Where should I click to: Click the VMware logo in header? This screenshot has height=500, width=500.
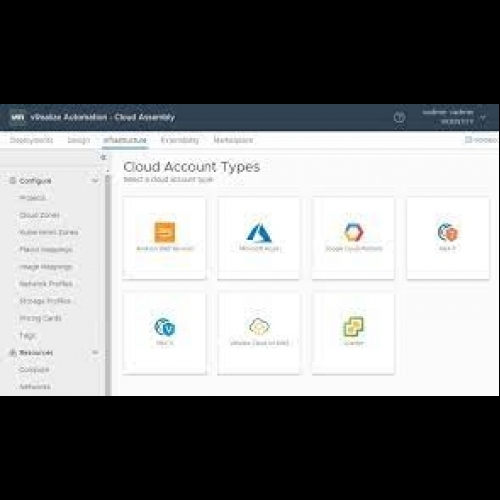[x=17, y=117]
